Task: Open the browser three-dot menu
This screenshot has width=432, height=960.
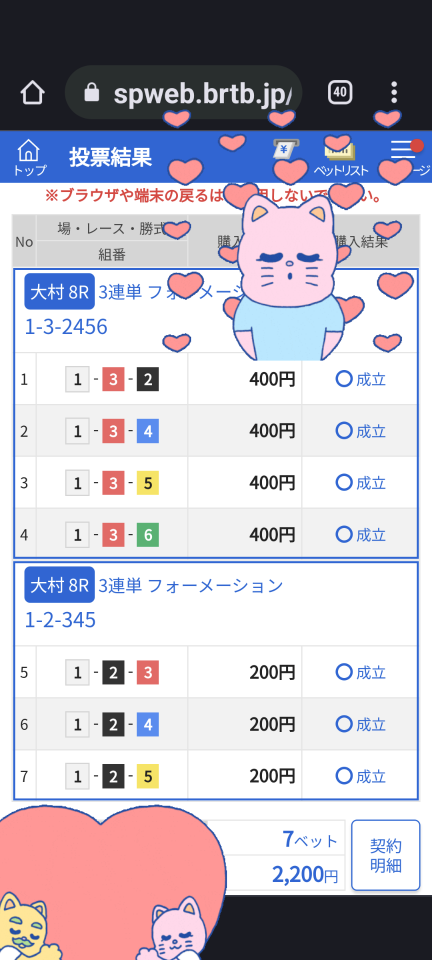Action: tap(394, 92)
